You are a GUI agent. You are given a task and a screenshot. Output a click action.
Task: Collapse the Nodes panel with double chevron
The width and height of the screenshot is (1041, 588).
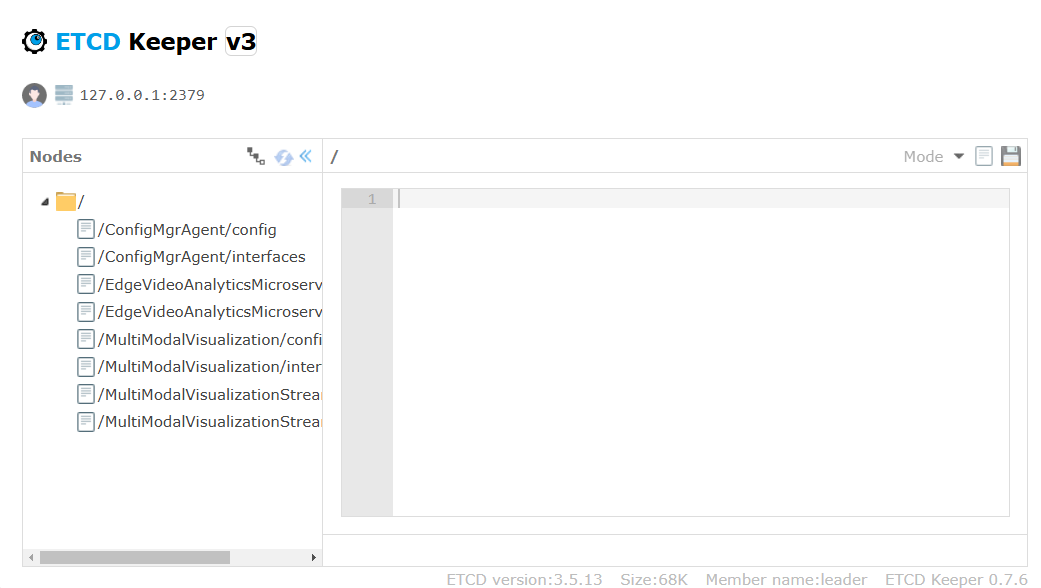[x=305, y=156]
